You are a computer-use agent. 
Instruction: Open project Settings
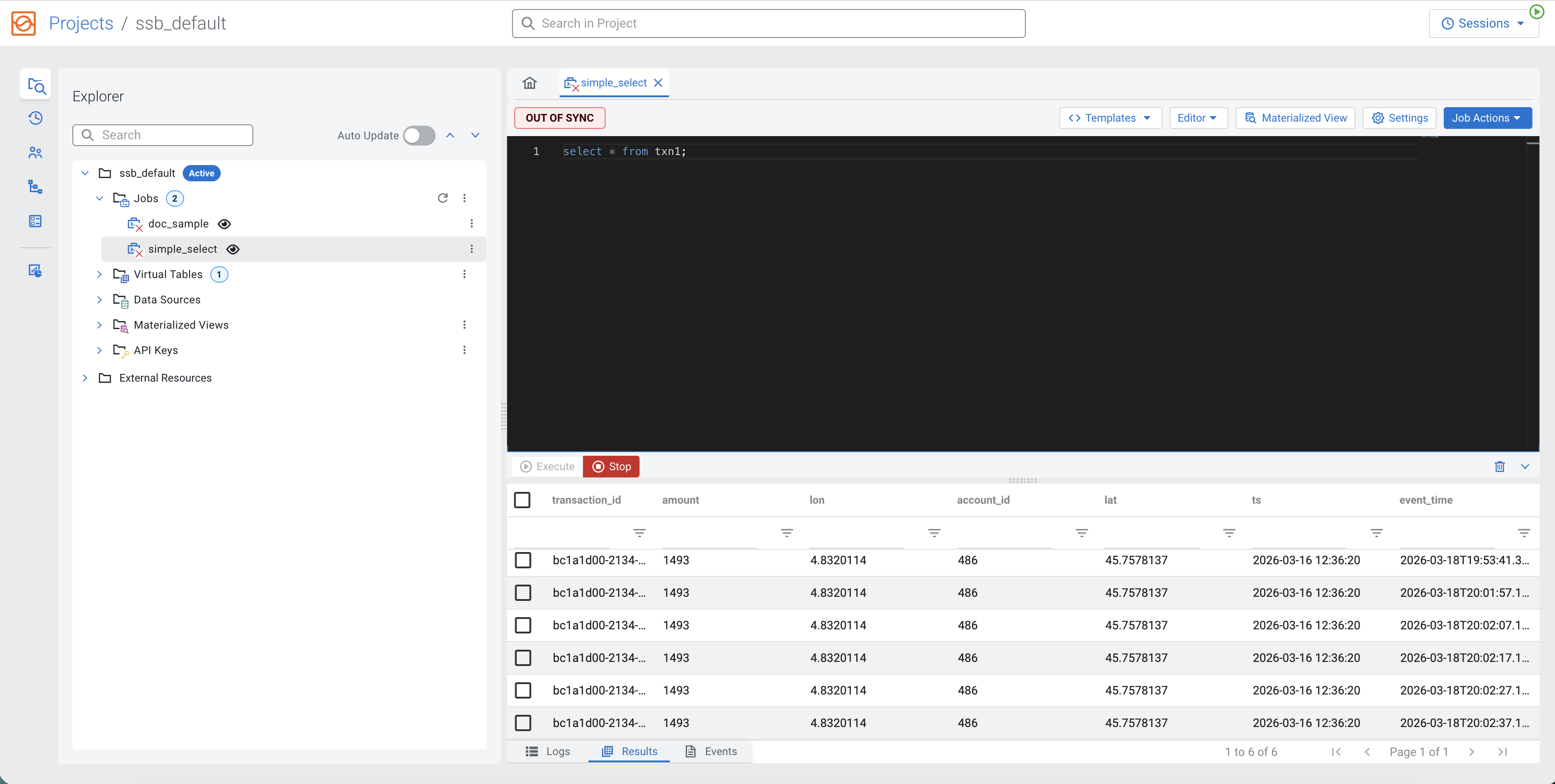[x=1399, y=118]
